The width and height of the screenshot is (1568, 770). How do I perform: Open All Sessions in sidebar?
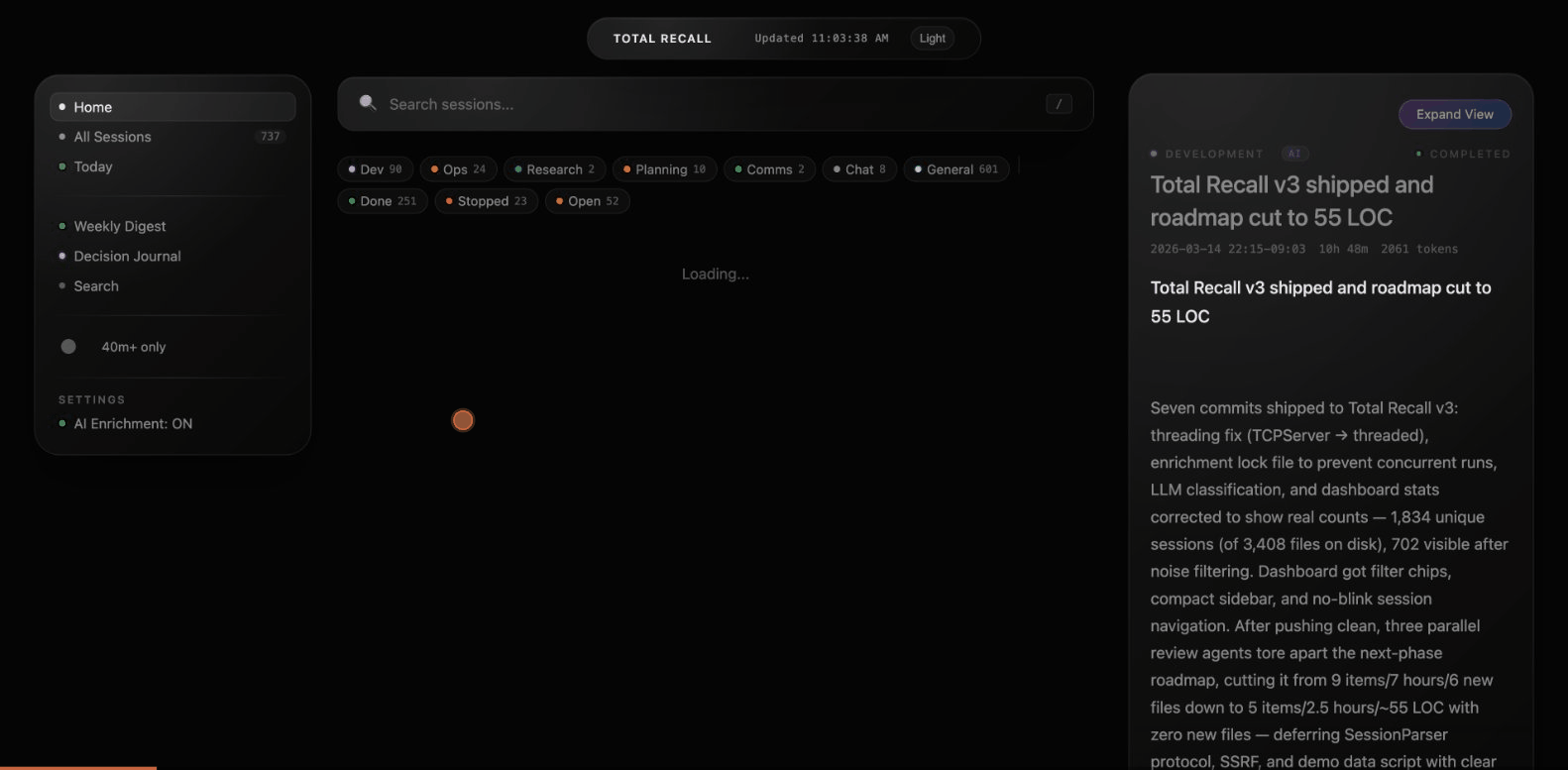coord(172,137)
